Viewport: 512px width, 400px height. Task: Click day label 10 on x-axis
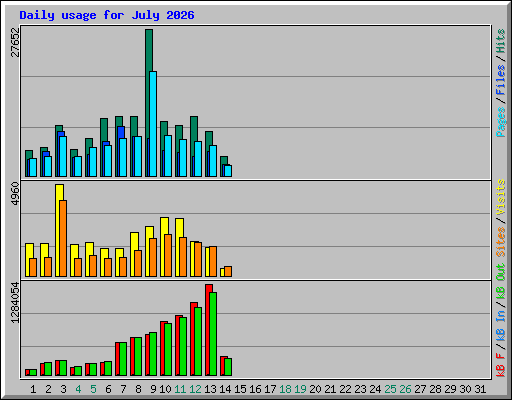point(165,389)
